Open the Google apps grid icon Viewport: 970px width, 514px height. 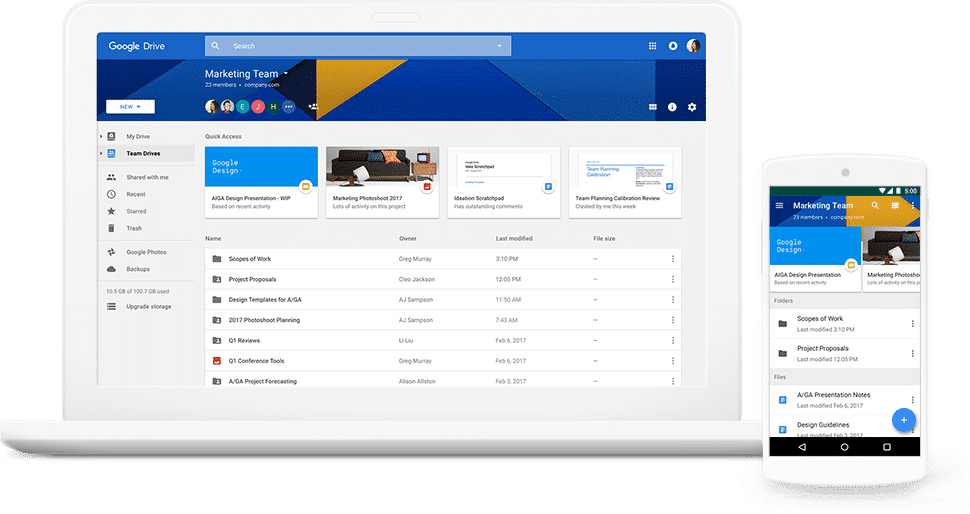coord(652,46)
